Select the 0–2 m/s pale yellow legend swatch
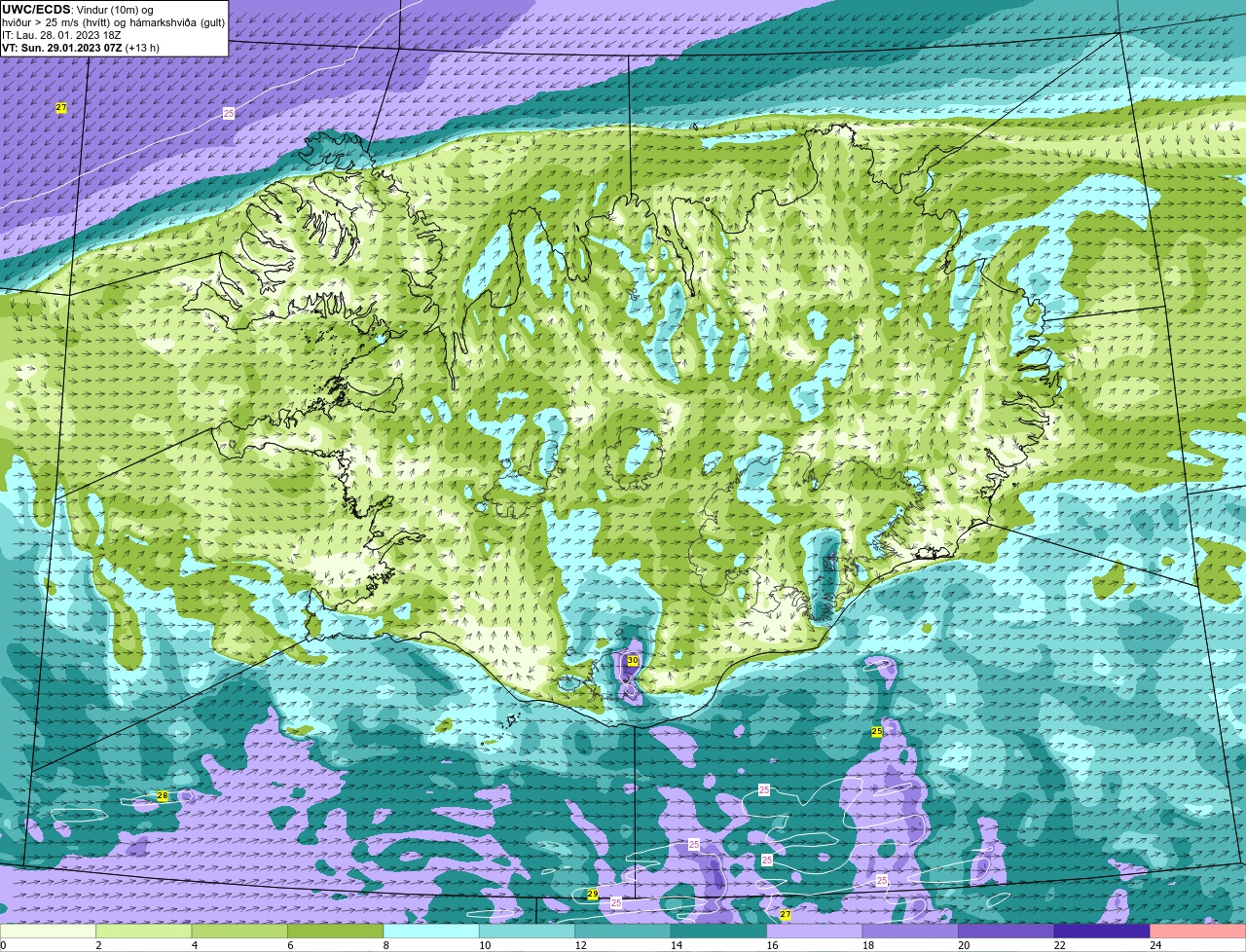 [x=49, y=932]
